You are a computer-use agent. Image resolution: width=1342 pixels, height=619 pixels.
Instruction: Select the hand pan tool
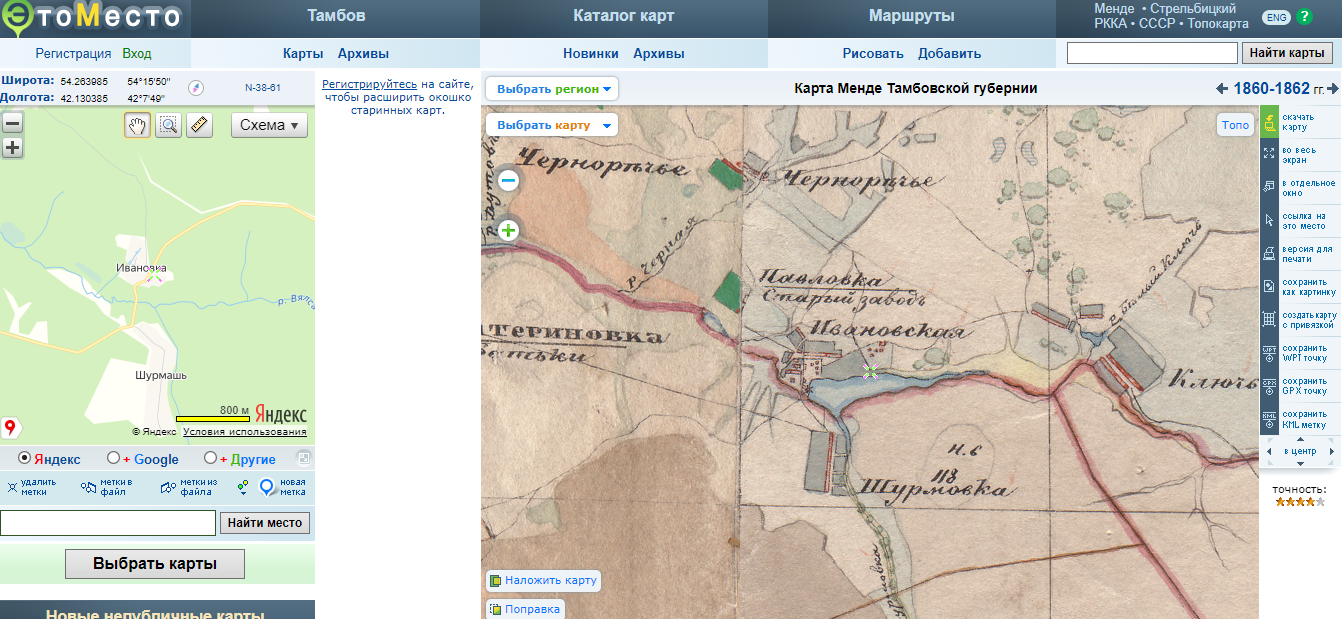click(x=137, y=125)
